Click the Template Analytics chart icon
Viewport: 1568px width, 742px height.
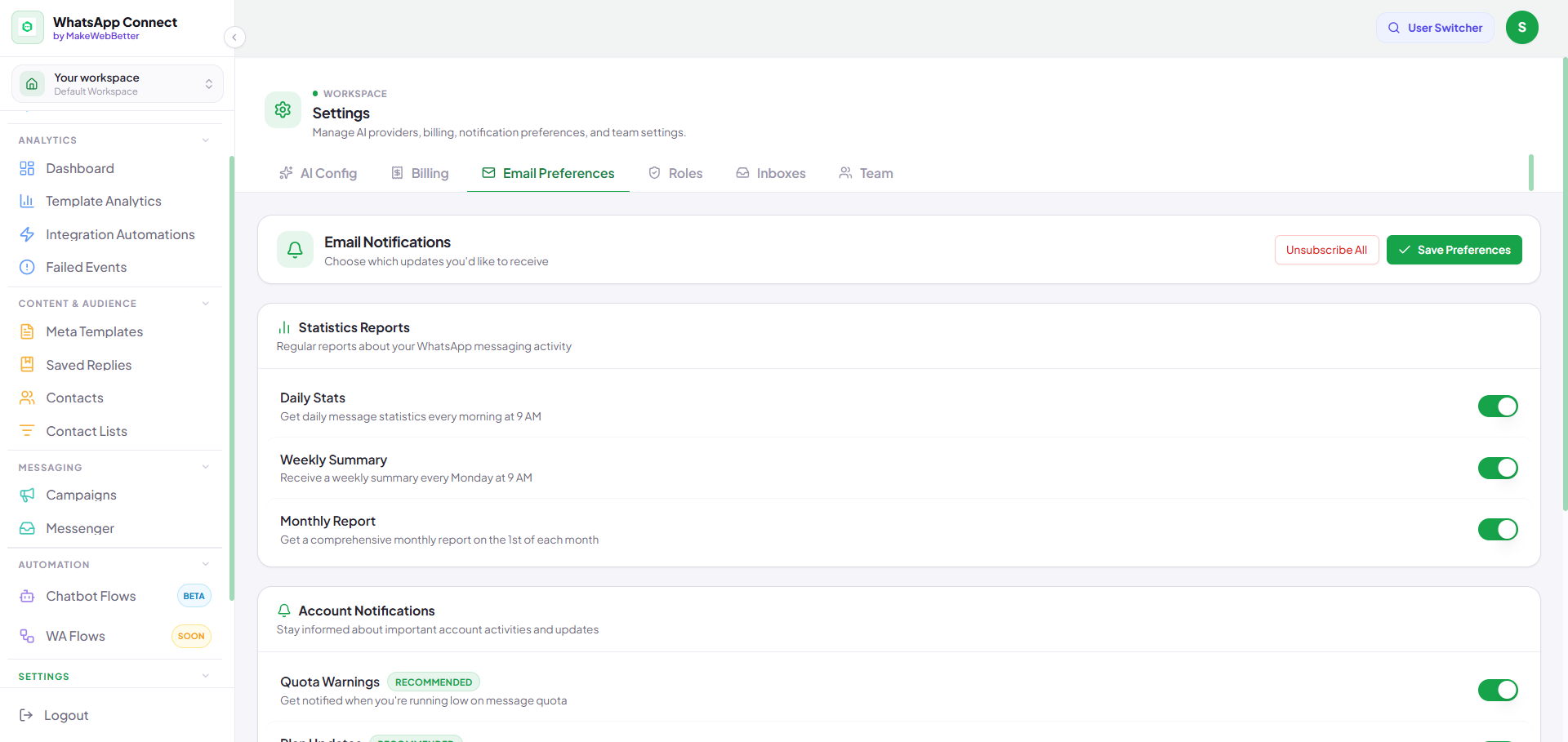27,201
